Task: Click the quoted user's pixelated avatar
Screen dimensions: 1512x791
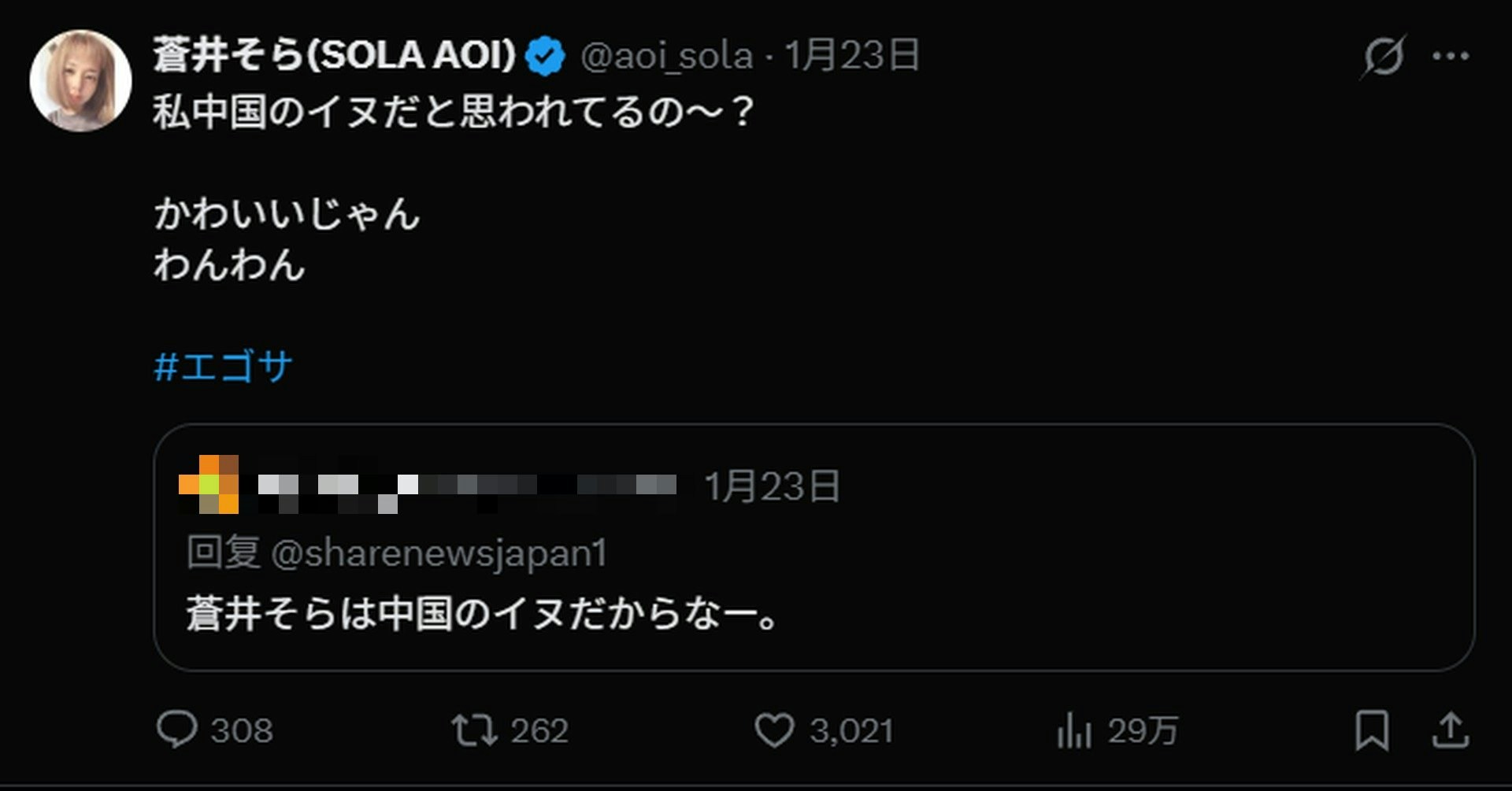Action: pyautogui.click(x=209, y=484)
